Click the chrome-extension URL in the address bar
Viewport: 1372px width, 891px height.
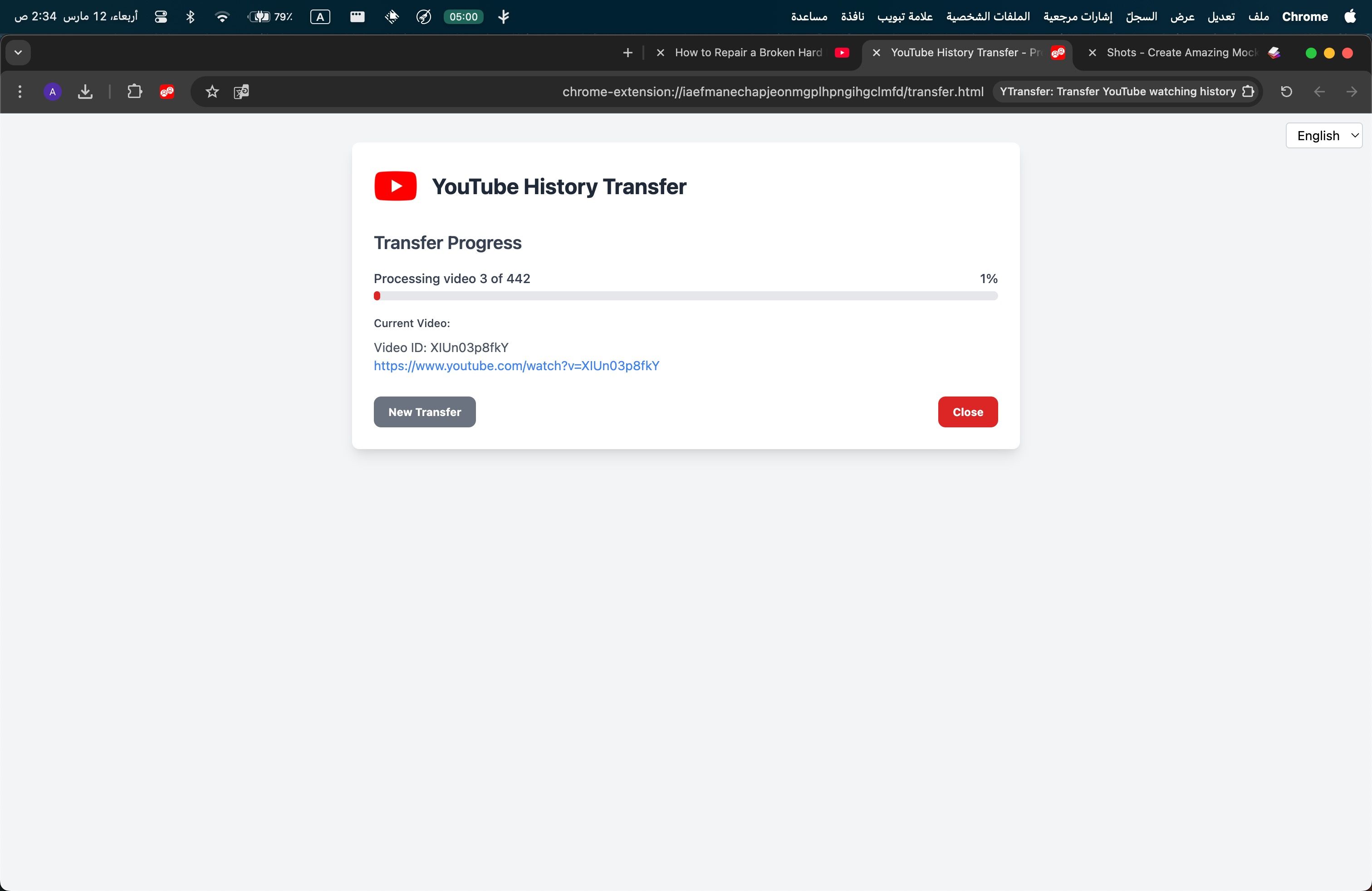(773, 92)
